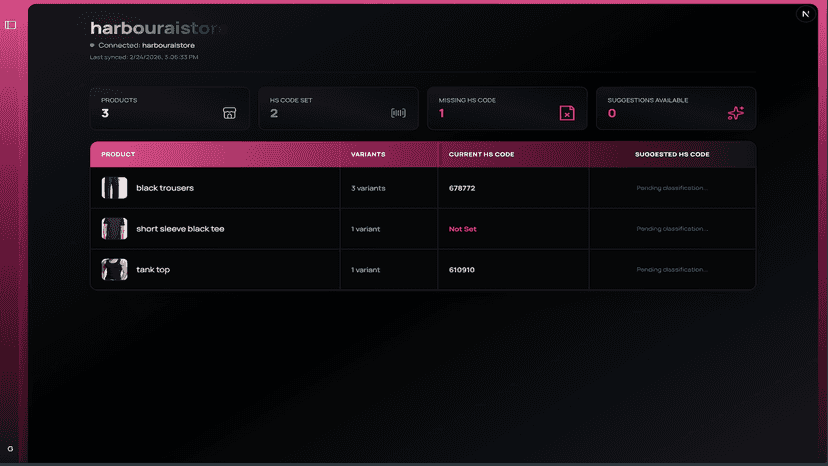This screenshot has height=466, width=828.
Task: Open the N avatar badge
Action: (805, 14)
